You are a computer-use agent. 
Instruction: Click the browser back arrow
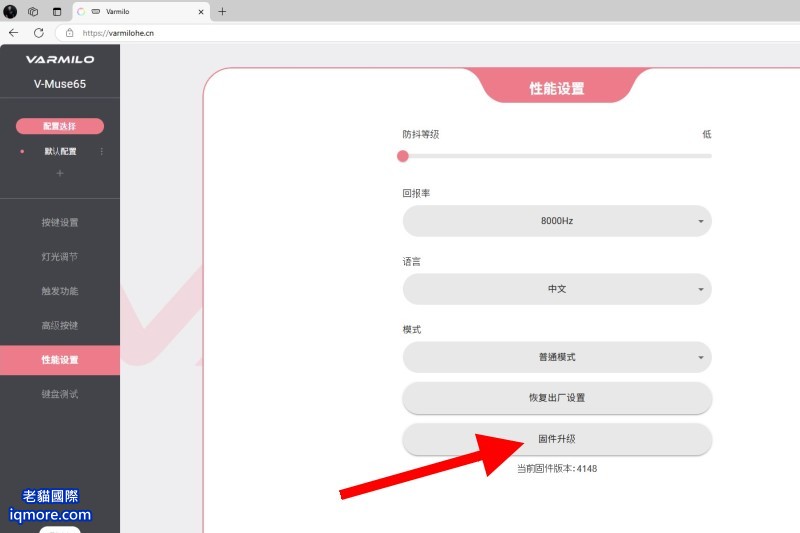[14, 33]
